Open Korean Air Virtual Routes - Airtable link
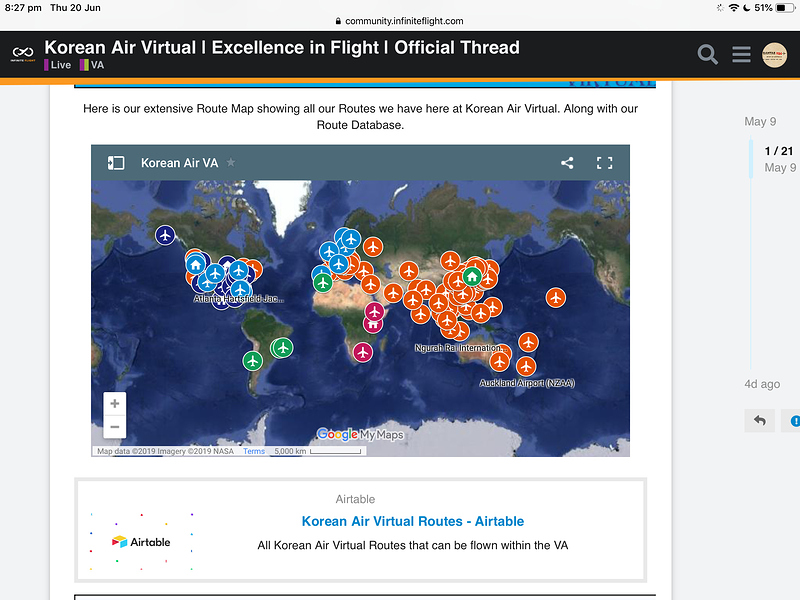800x600 pixels. pyautogui.click(x=413, y=521)
